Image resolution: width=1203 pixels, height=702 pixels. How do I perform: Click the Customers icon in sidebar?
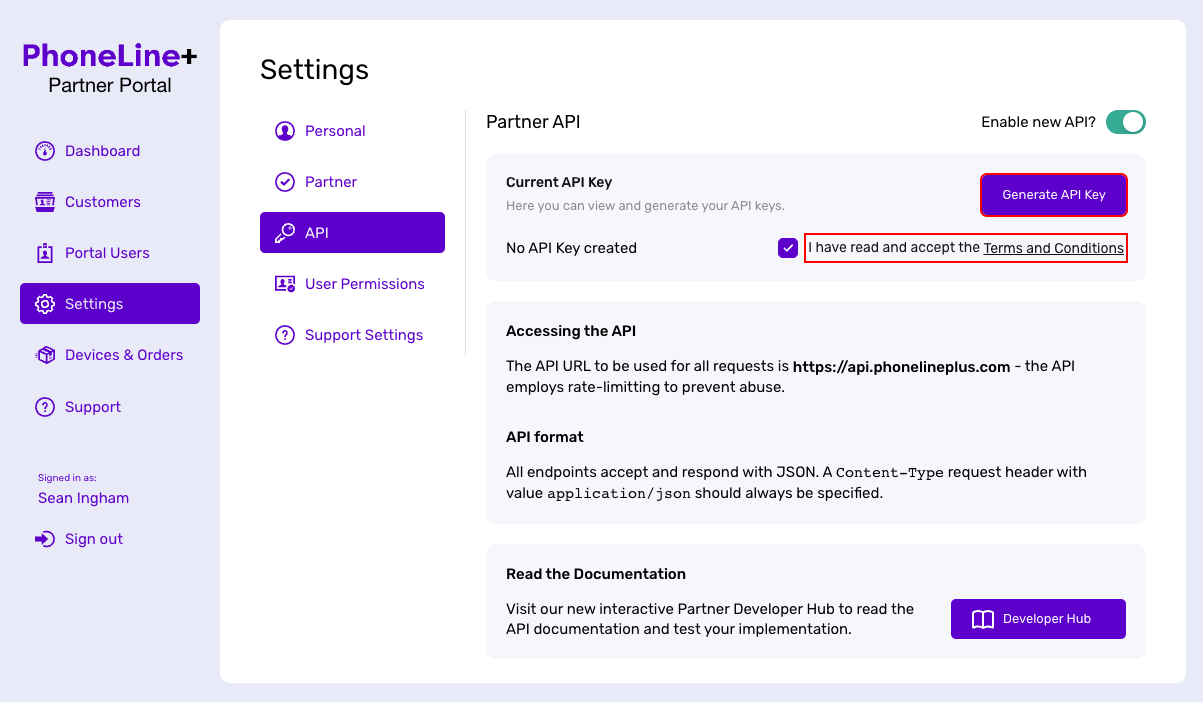45,202
